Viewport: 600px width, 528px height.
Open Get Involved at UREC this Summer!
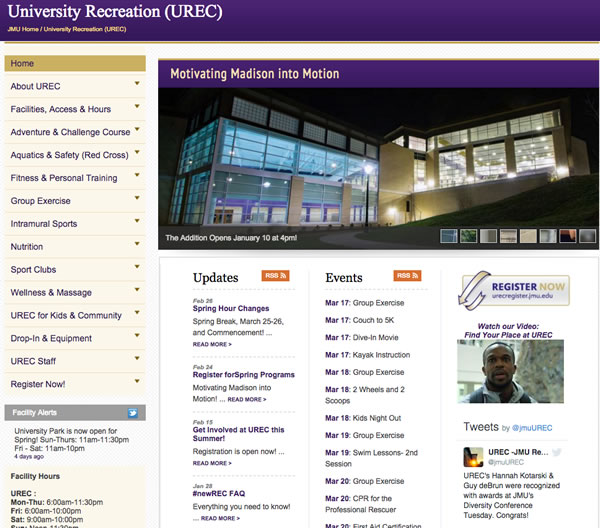pos(238,434)
